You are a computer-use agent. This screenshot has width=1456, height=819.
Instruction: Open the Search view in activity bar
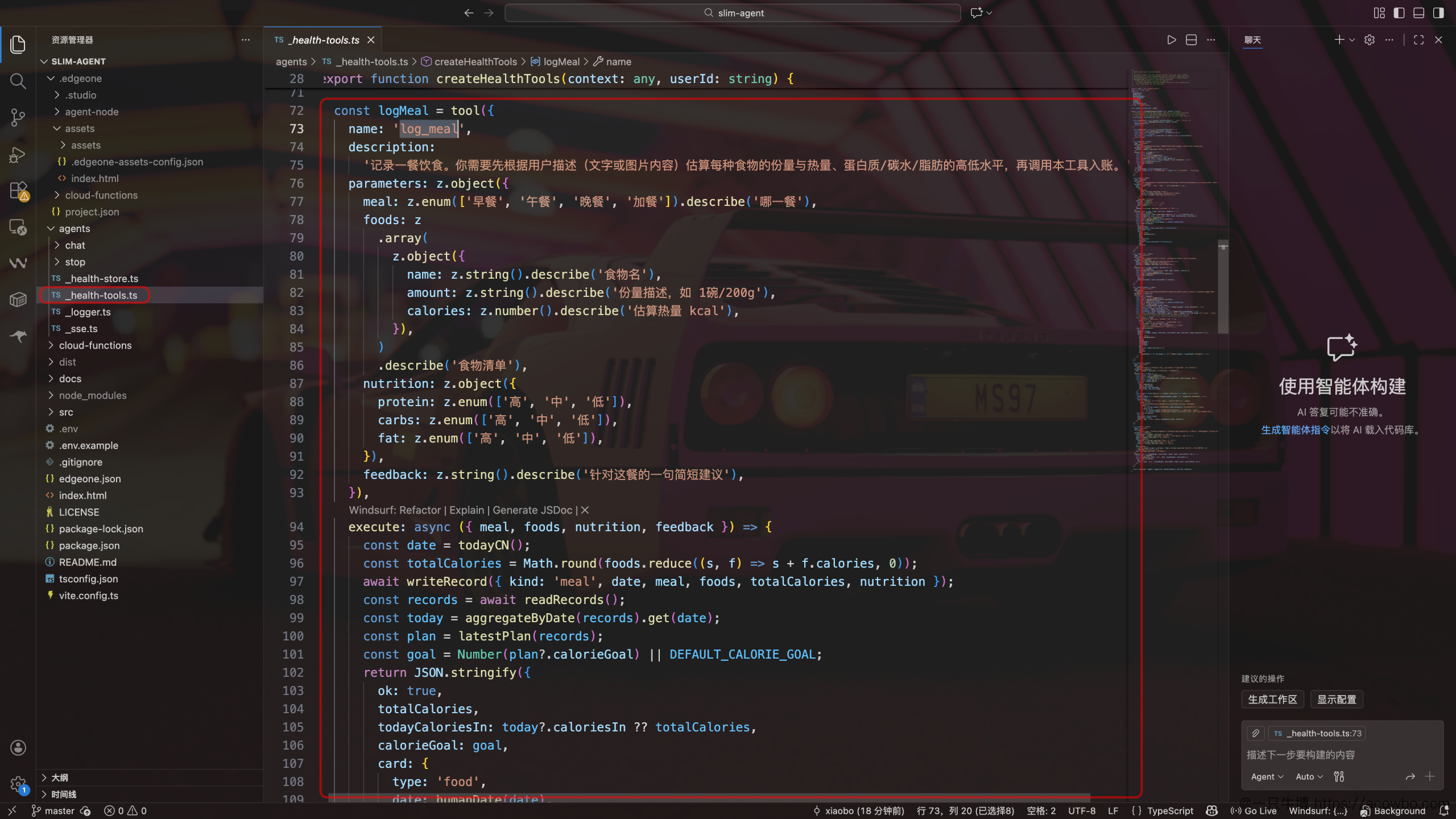point(18,81)
